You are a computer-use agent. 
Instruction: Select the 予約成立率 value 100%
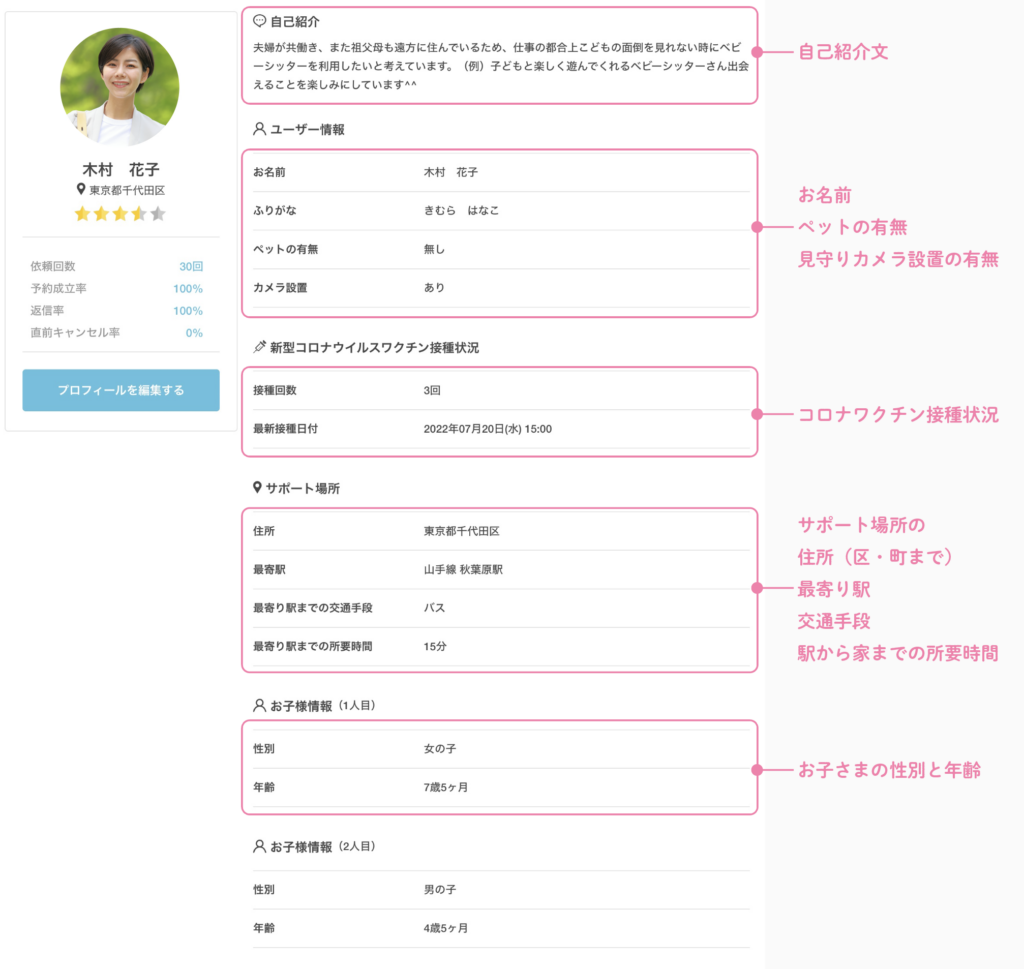pos(188,289)
